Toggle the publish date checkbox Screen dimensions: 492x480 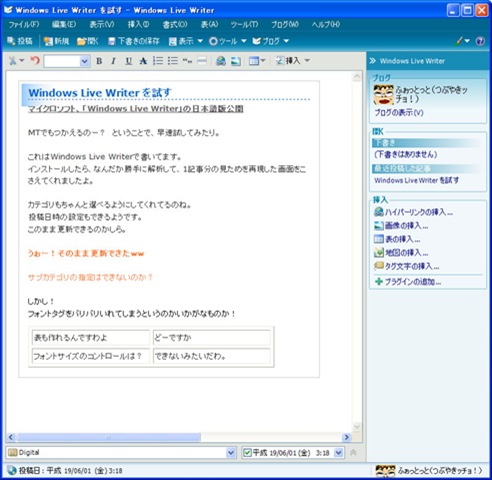coord(247,453)
